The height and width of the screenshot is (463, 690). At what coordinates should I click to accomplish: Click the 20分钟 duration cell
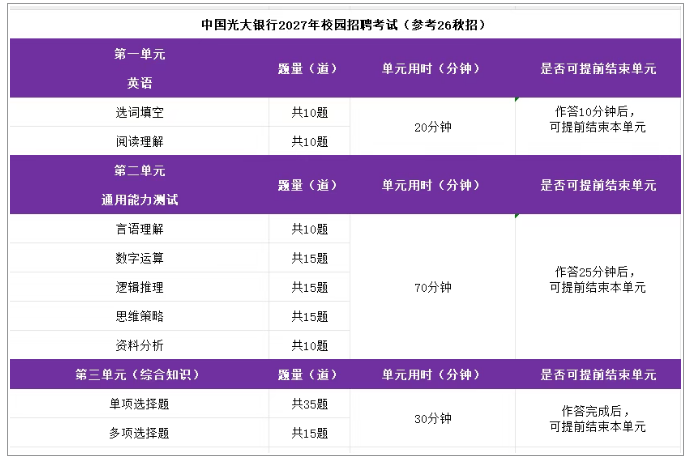coord(433,127)
